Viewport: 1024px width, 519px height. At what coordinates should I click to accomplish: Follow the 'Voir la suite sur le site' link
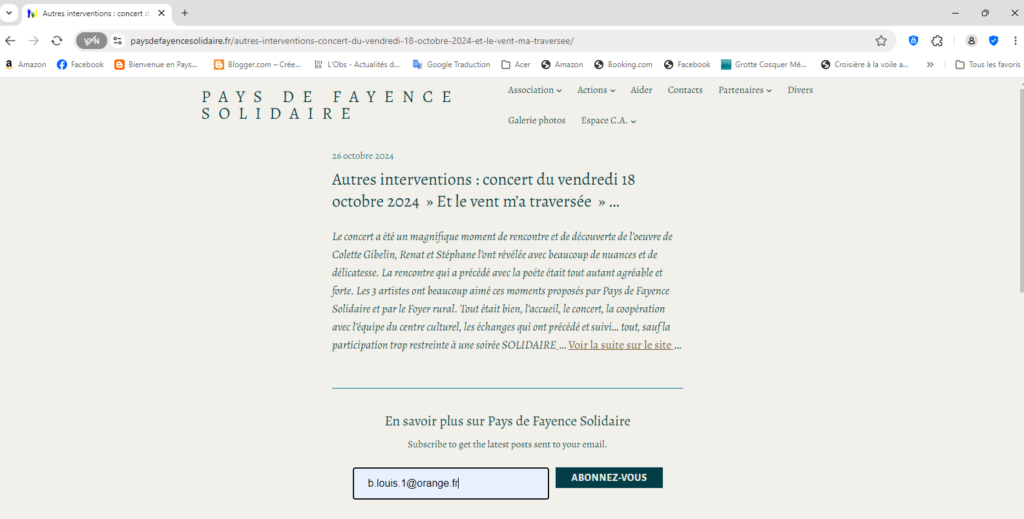click(620, 345)
